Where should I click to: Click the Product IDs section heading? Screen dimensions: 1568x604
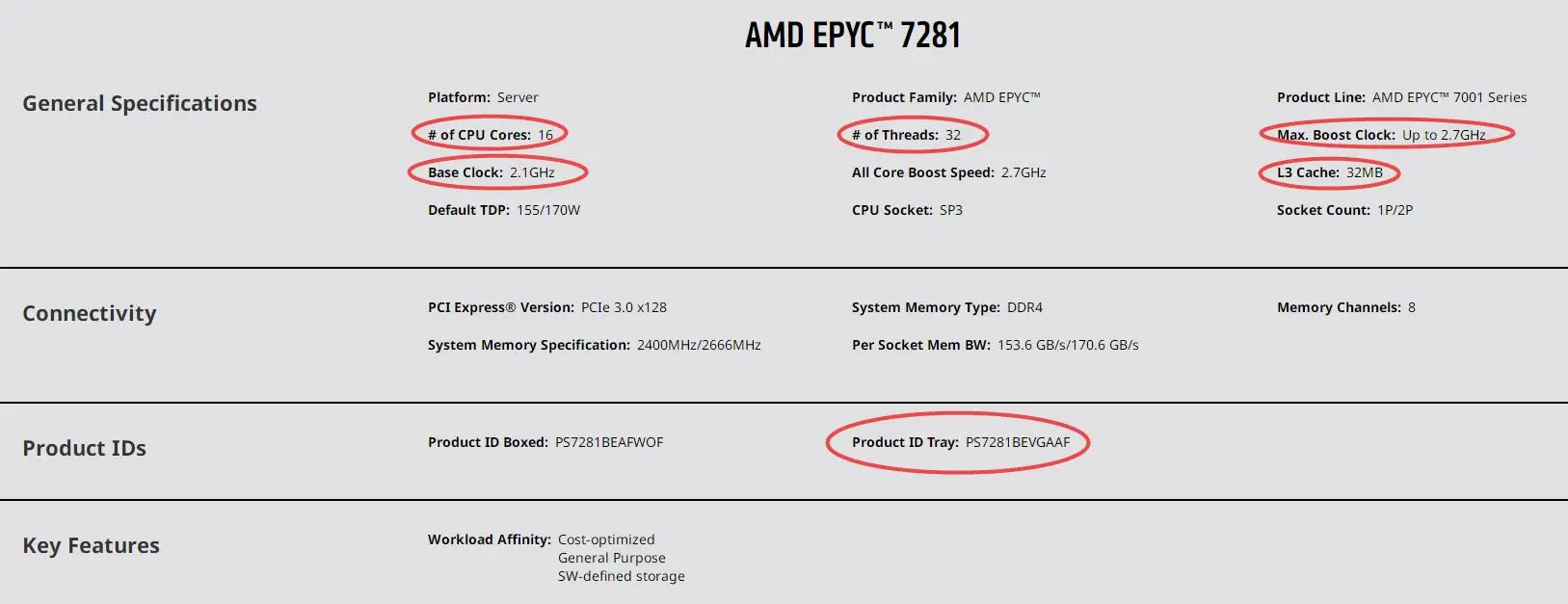pos(85,448)
